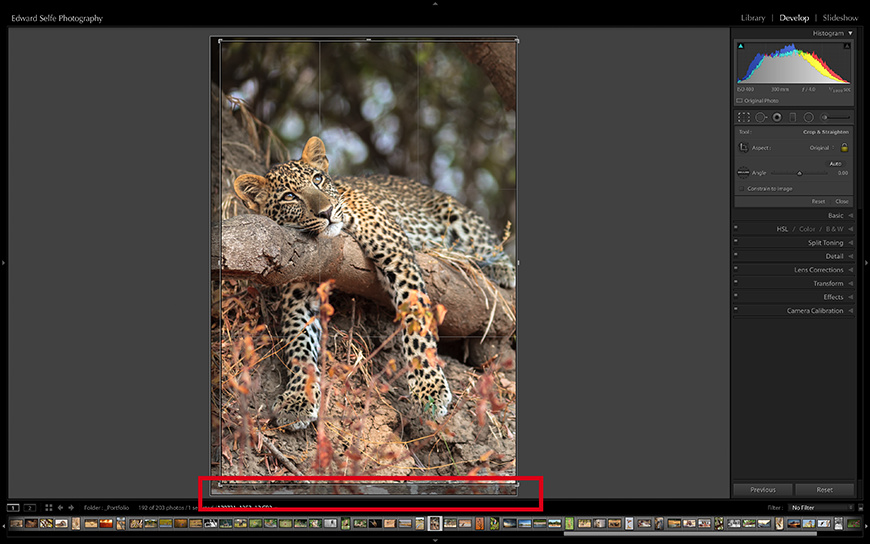
Task: Toggle the HSL panel on/off switch
Action: [736, 227]
